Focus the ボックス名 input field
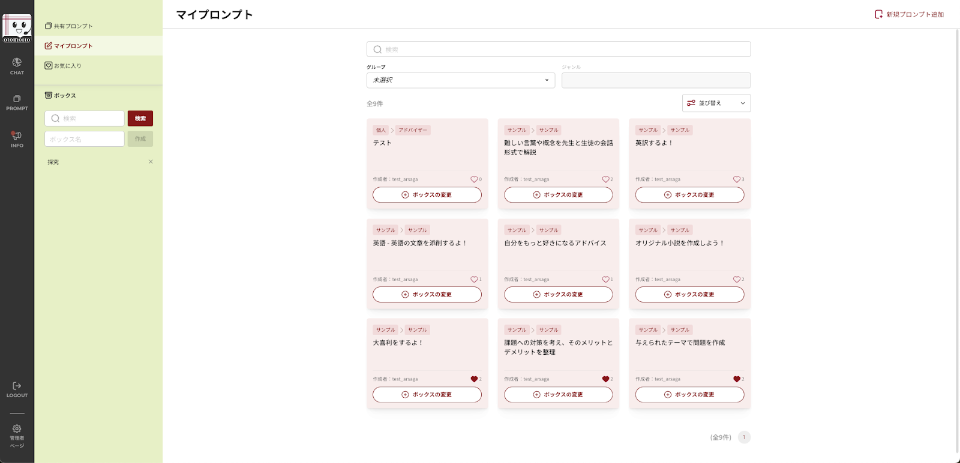Viewport: 960px width, 463px height. (84, 139)
